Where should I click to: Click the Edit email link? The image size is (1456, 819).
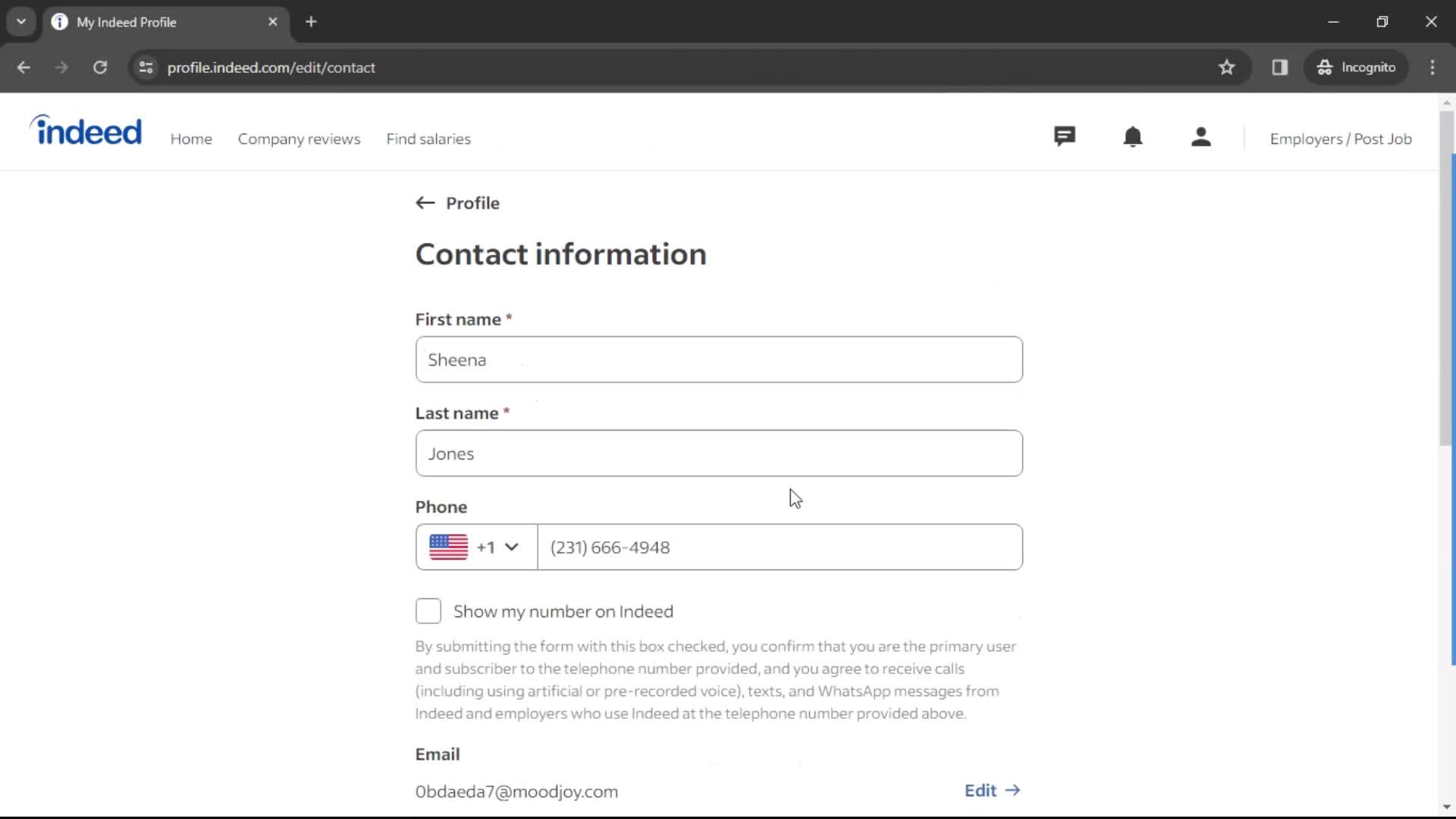(x=993, y=790)
